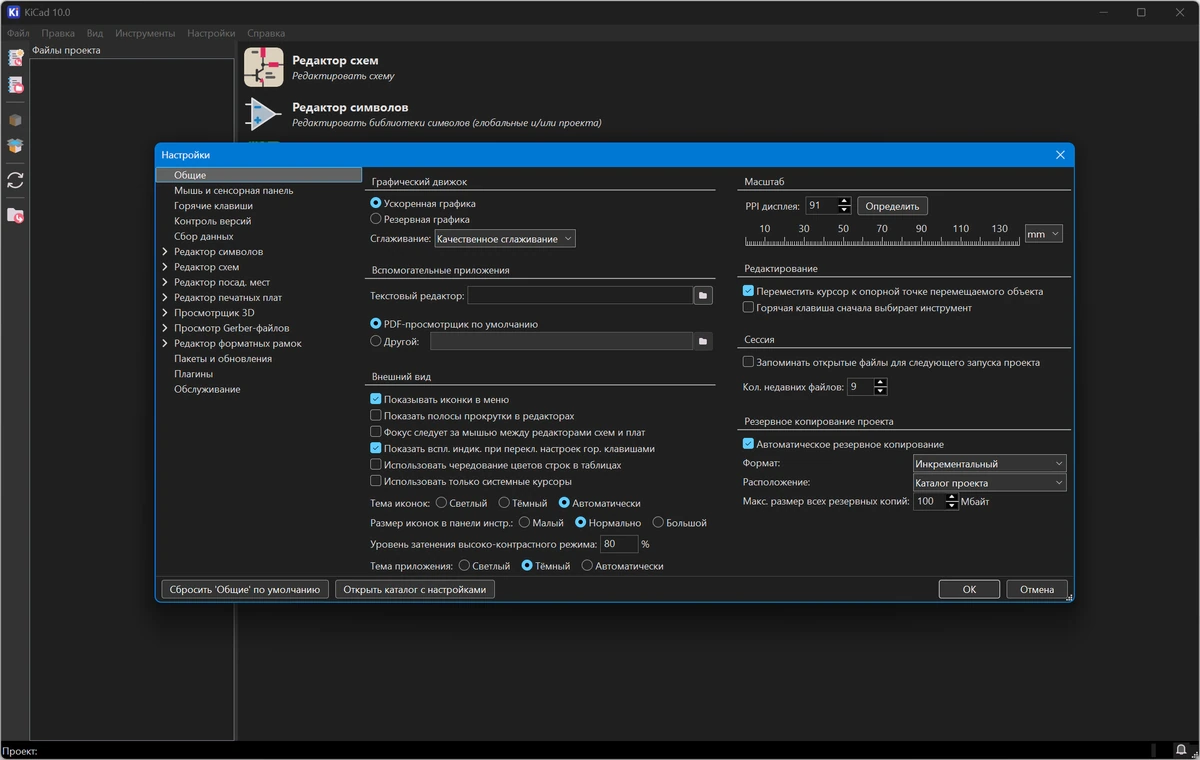Toggle Показать вспл. индик. при перекл. checkbox

coord(376,449)
